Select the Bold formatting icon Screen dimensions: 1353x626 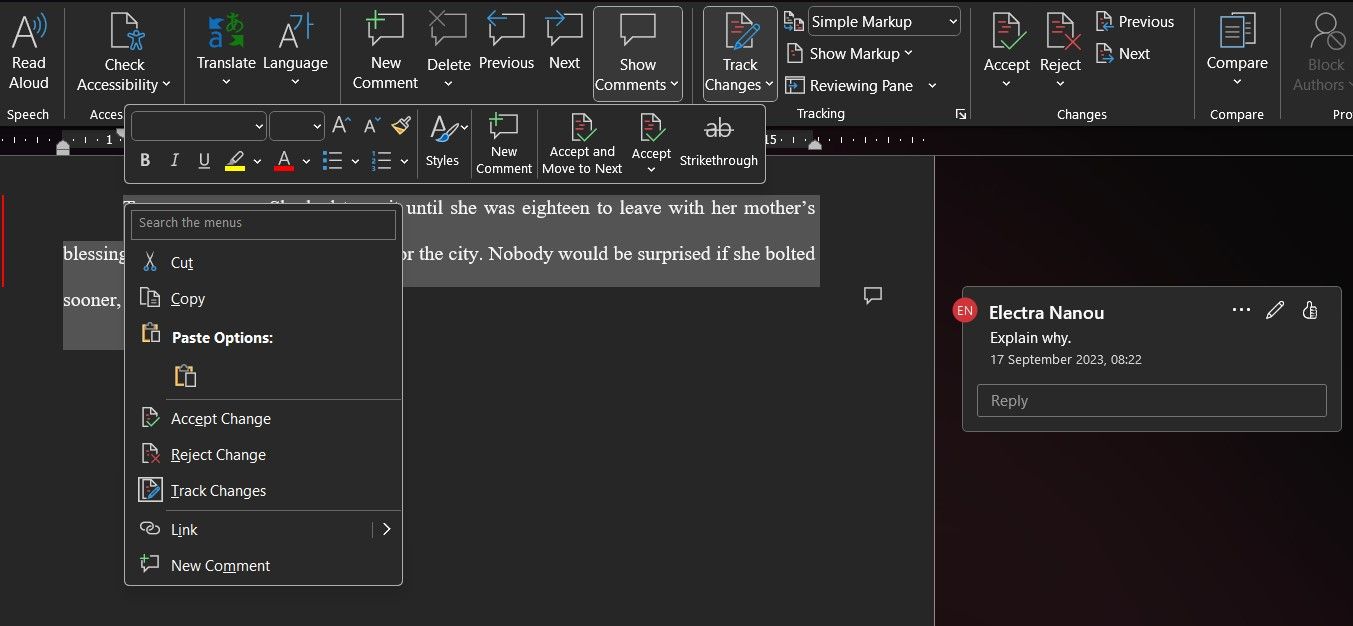point(144,160)
